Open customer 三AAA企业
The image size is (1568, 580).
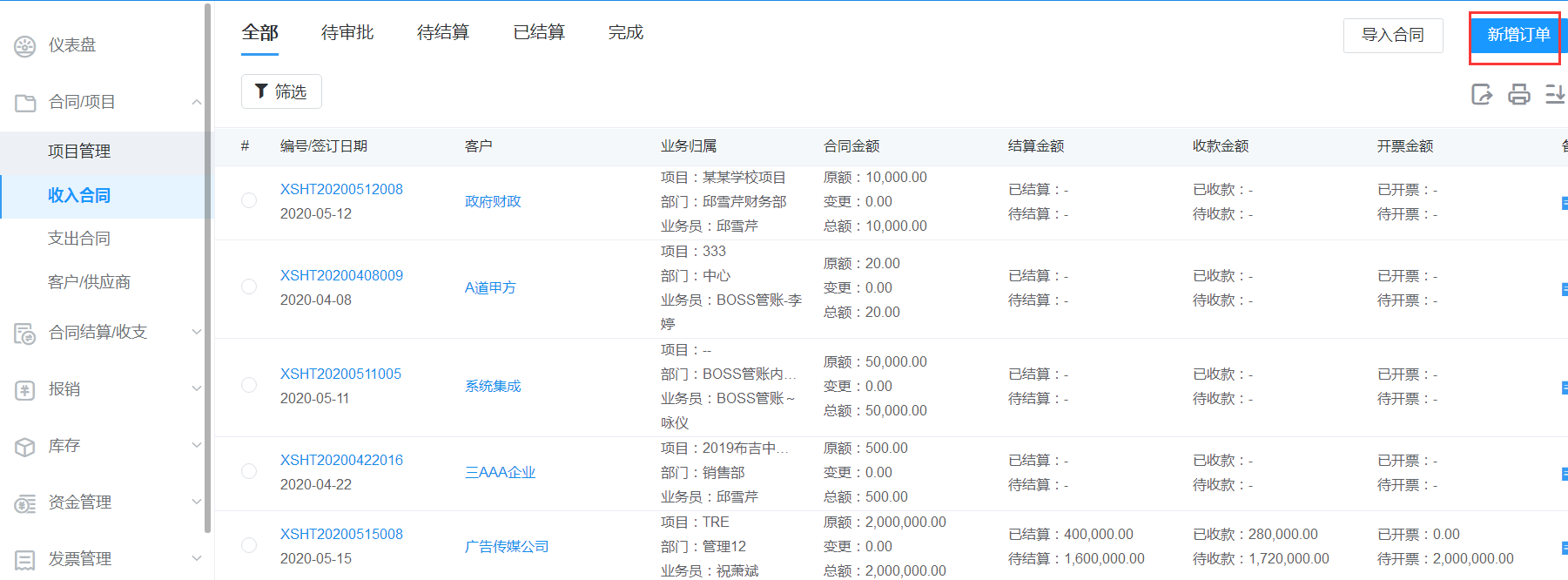[500, 472]
